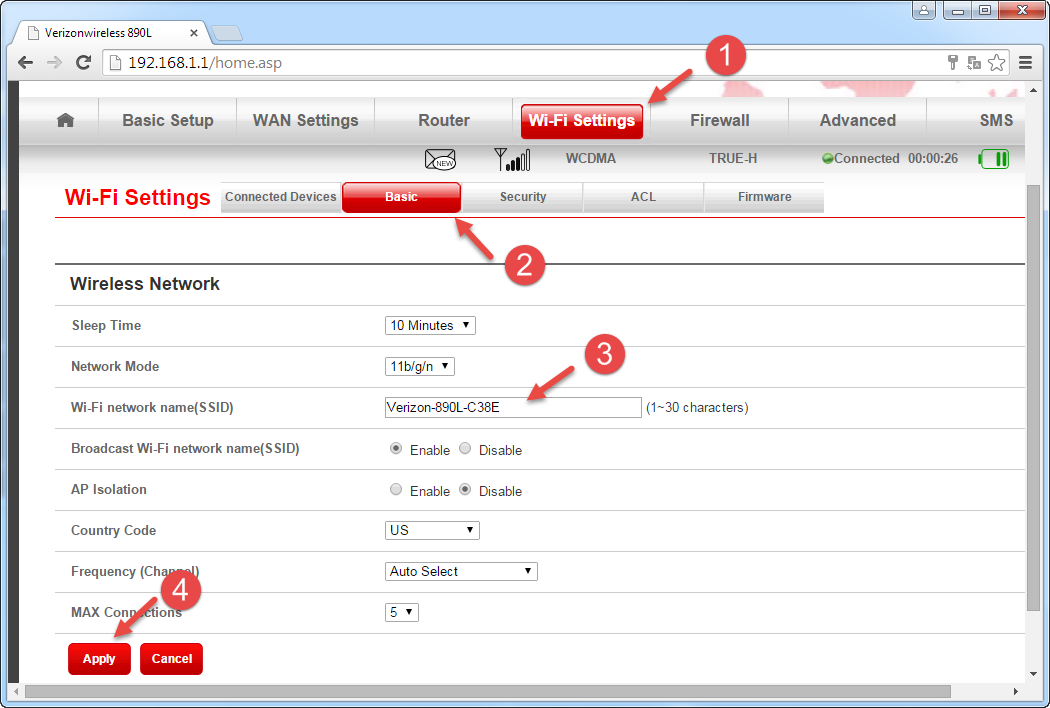This screenshot has width=1050, height=708.
Task: Click the scroll right arrow
Action: point(1016,691)
